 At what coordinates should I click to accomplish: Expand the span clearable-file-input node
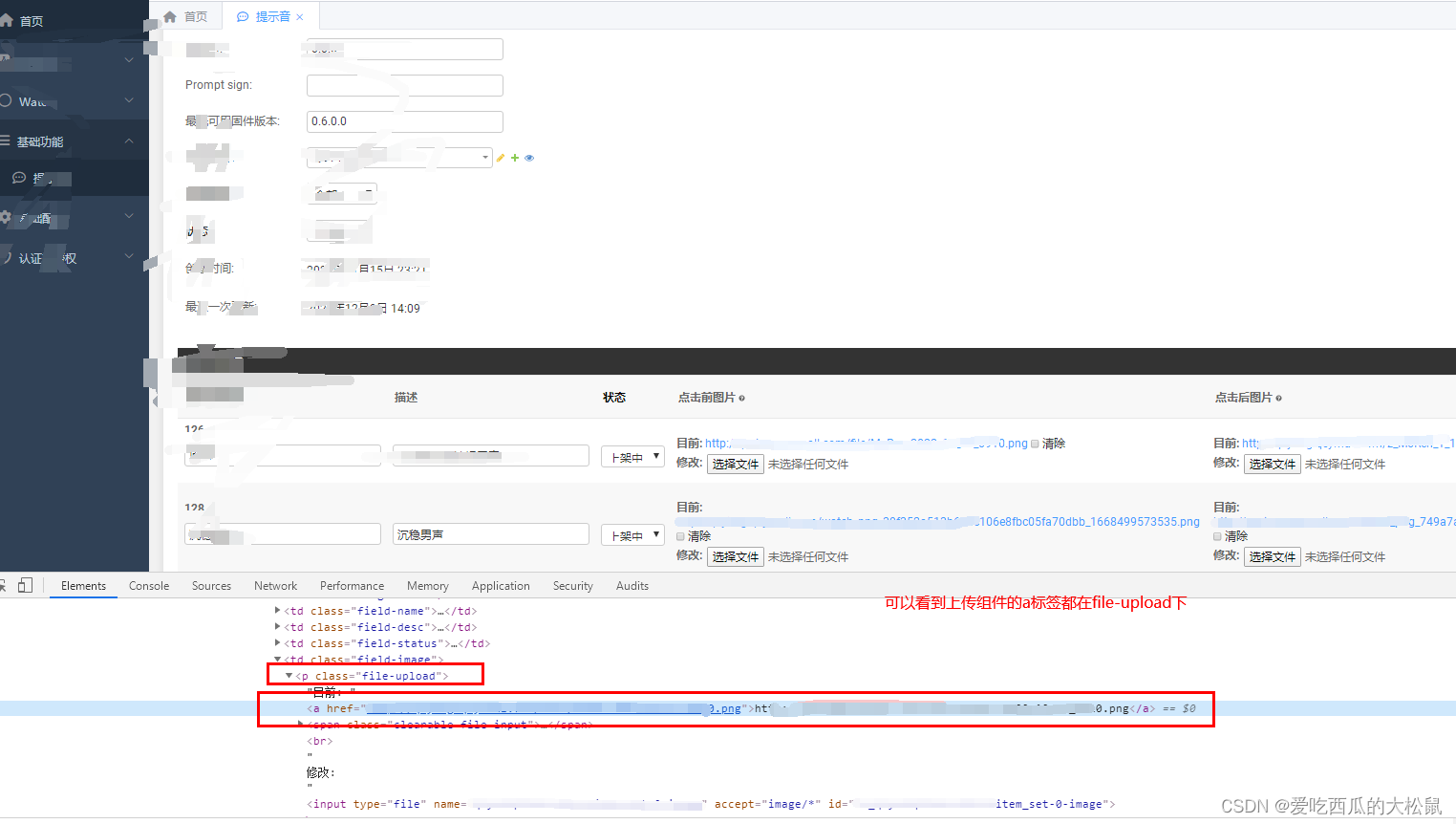(301, 725)
